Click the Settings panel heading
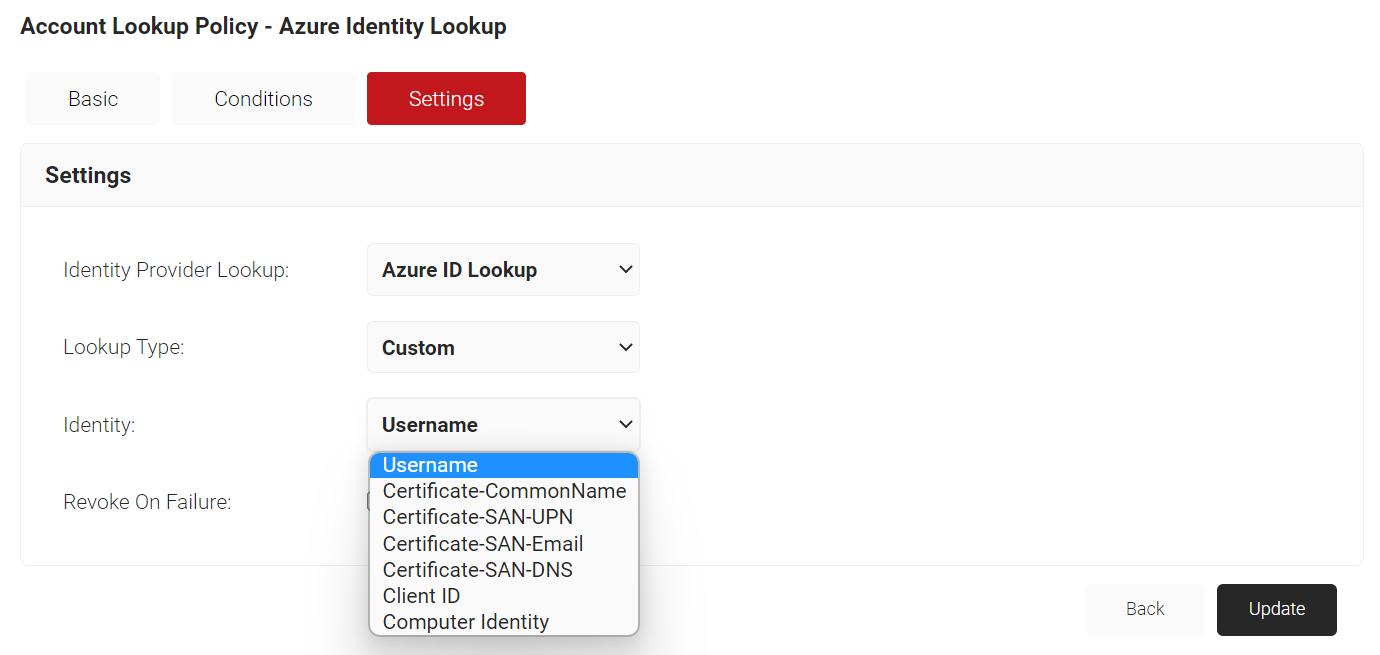This screenshot has height=655, width=1380. 88,175
